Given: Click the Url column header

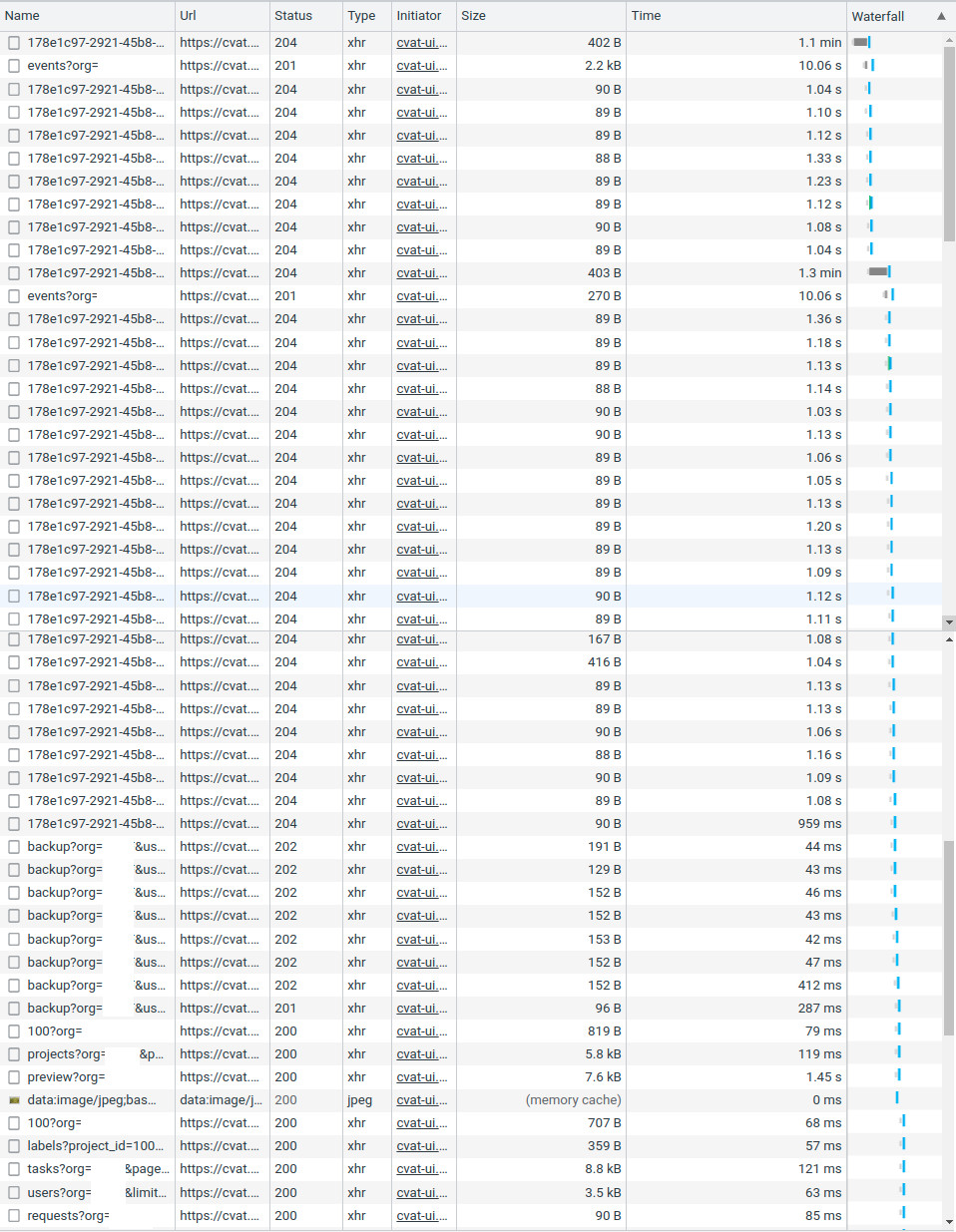Looking at the screenshot, I should pyautogui.click(x=187, y=15).
